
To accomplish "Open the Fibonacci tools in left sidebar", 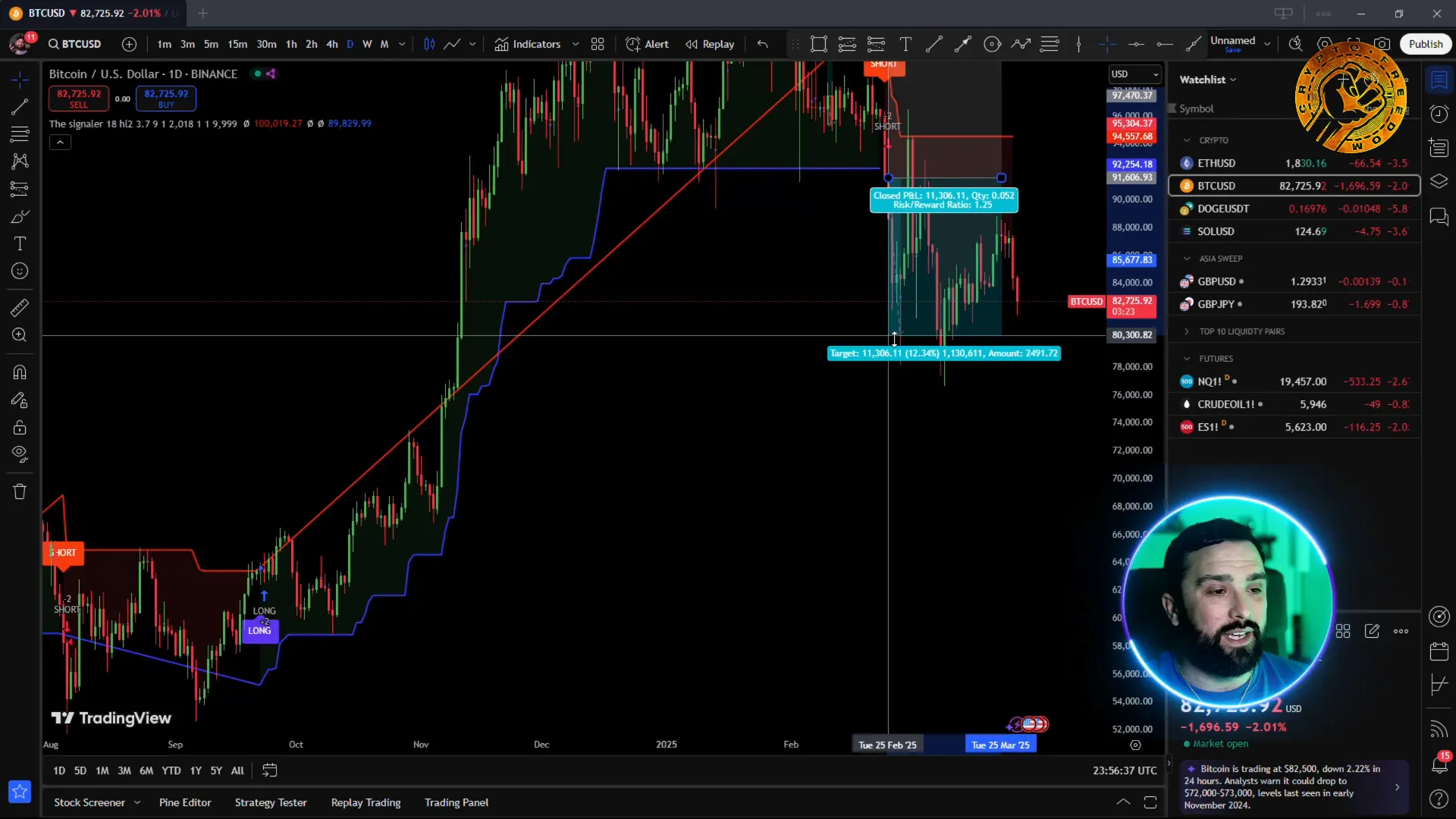I will click(x=20, y=134).
